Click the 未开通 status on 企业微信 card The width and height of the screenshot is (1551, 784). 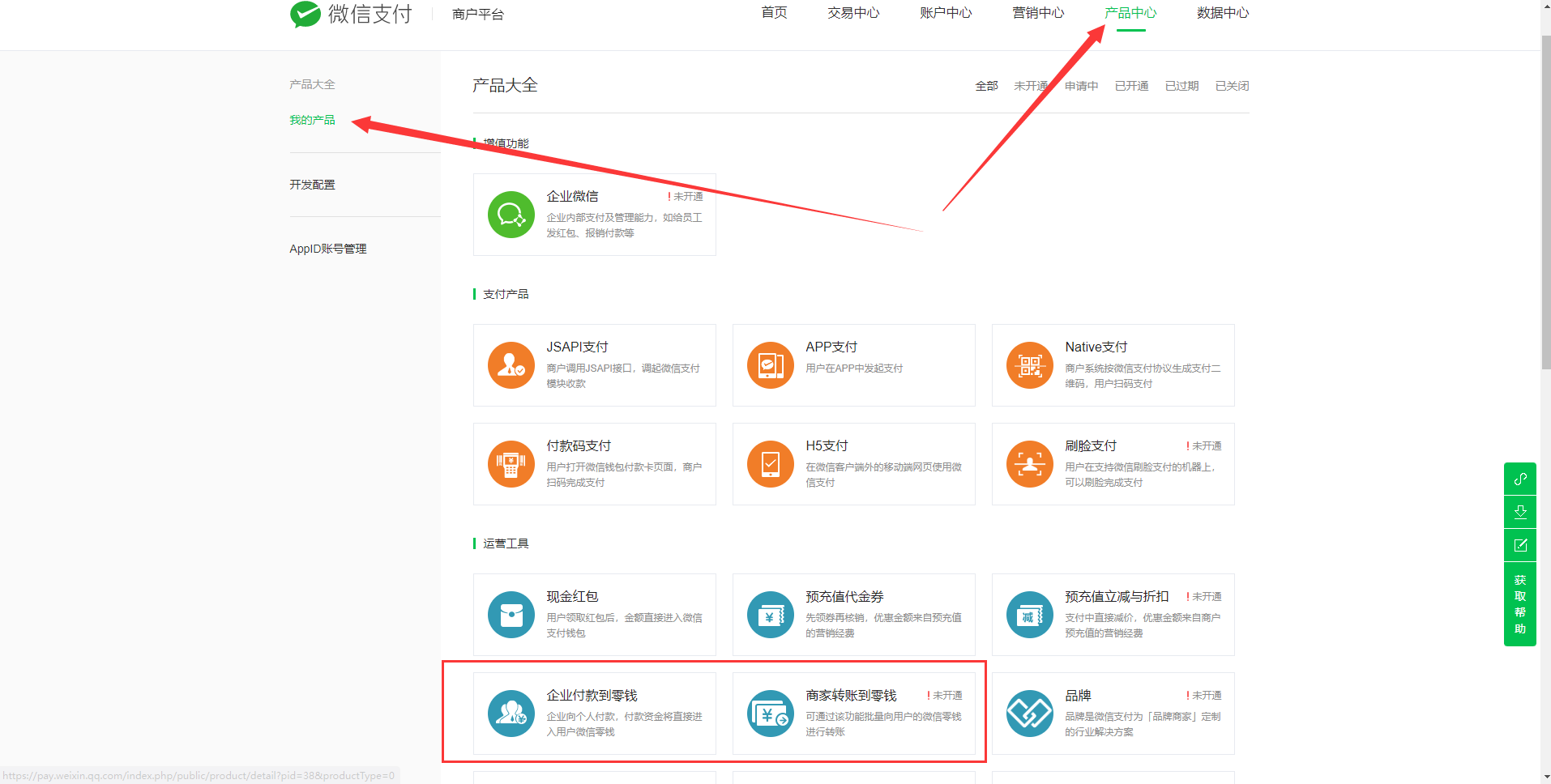point(686,196)
